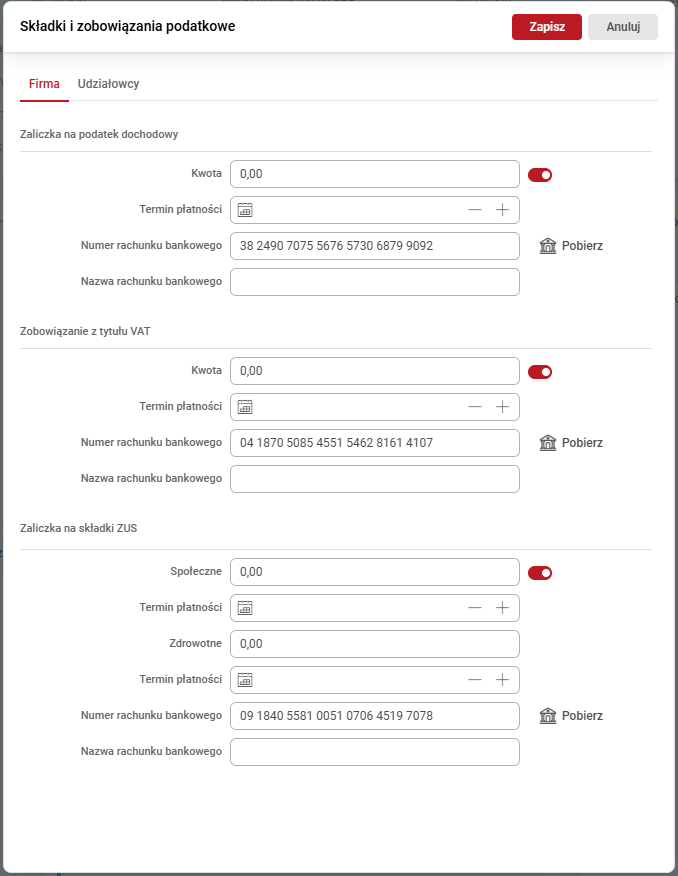
Task: Click the Anuluj button
Action: (622, 27)
